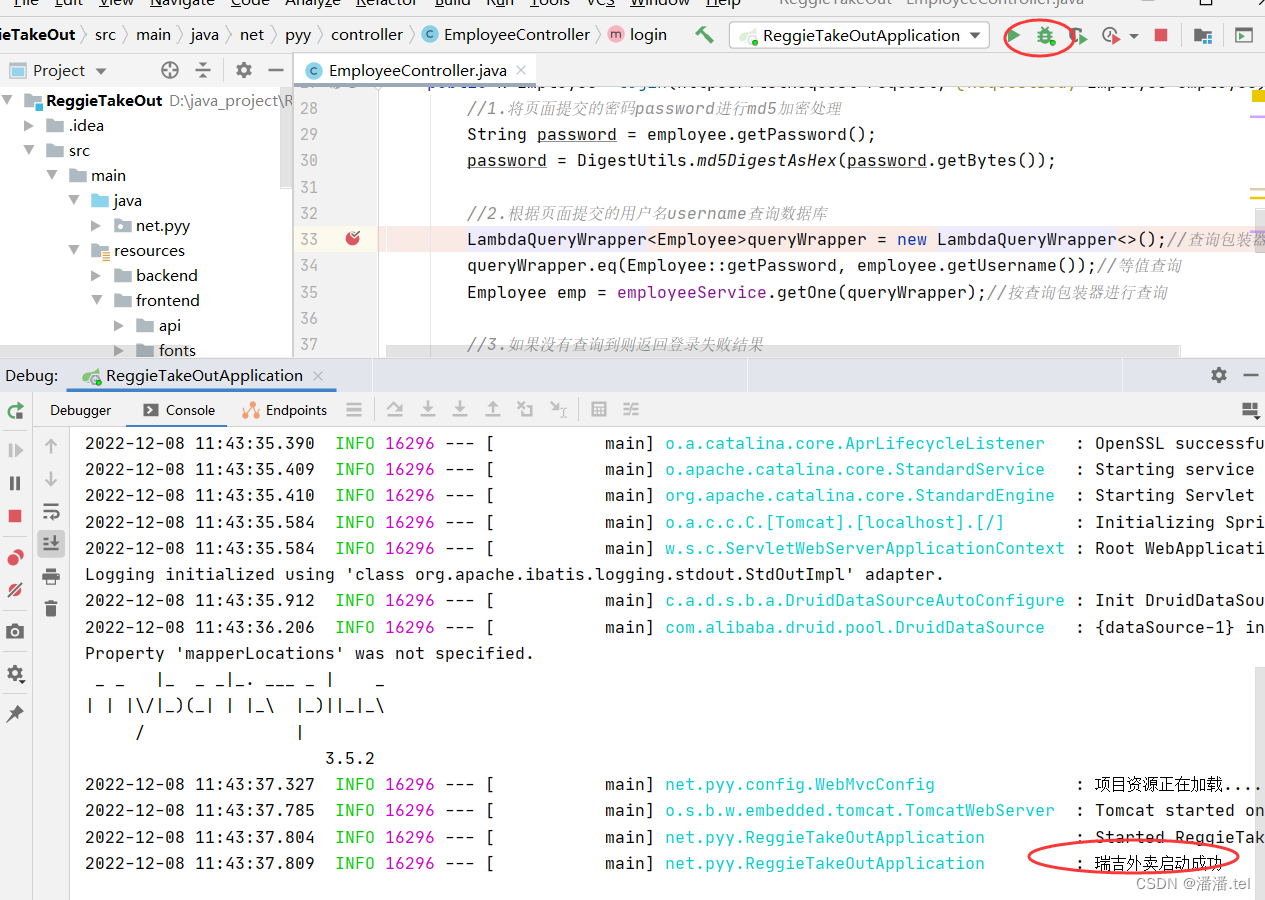
Task: Clear the console with the trash icon
Action: point(51,608)
